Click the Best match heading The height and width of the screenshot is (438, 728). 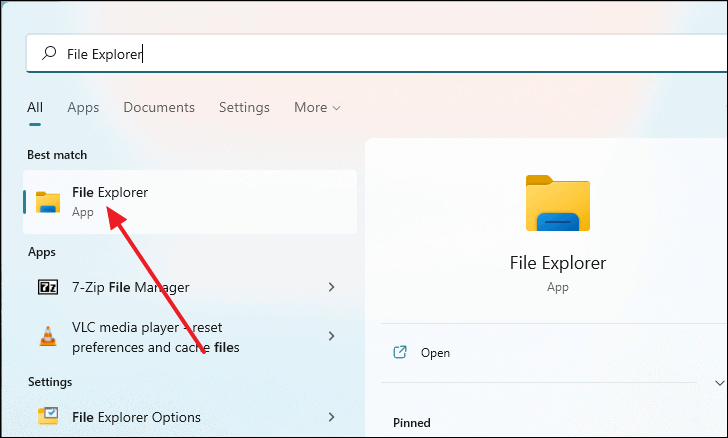click(57, 155)
